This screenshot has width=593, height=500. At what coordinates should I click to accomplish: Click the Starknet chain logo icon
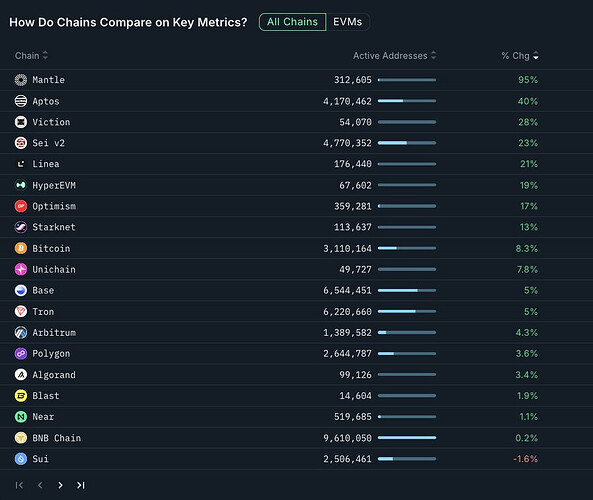(x=21, y=227)
